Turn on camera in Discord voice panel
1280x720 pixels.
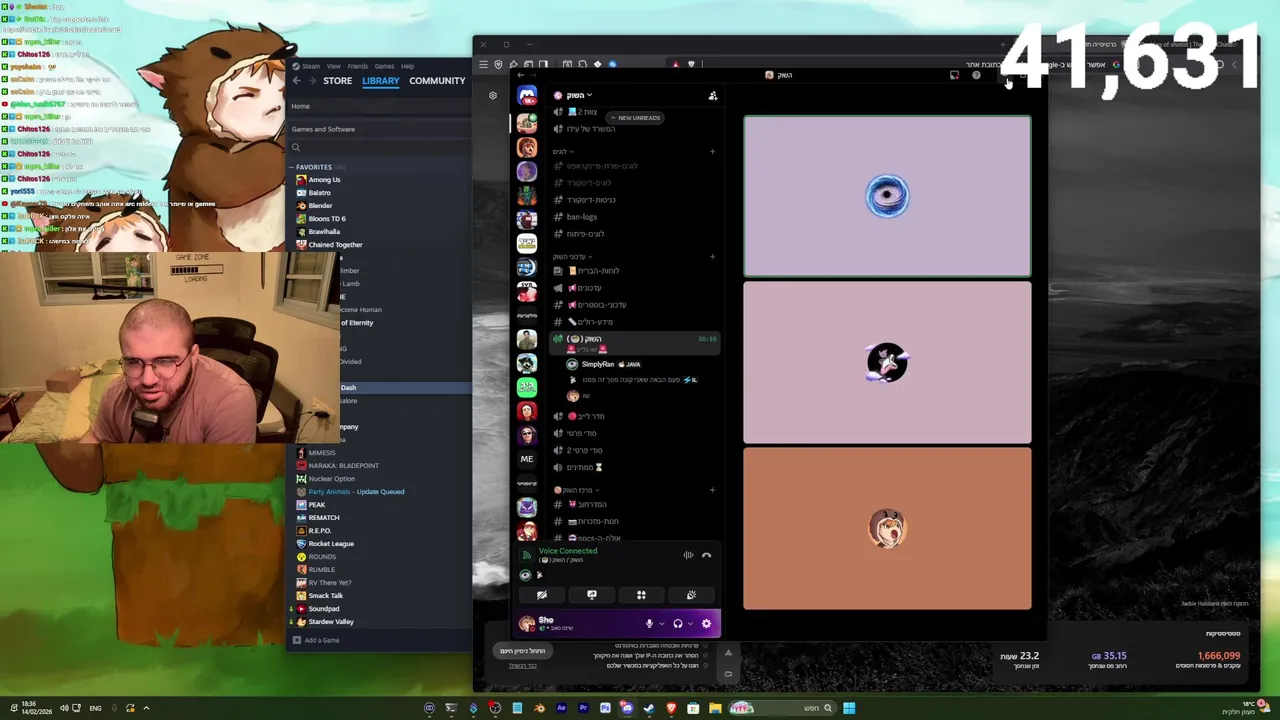(542, 595)
